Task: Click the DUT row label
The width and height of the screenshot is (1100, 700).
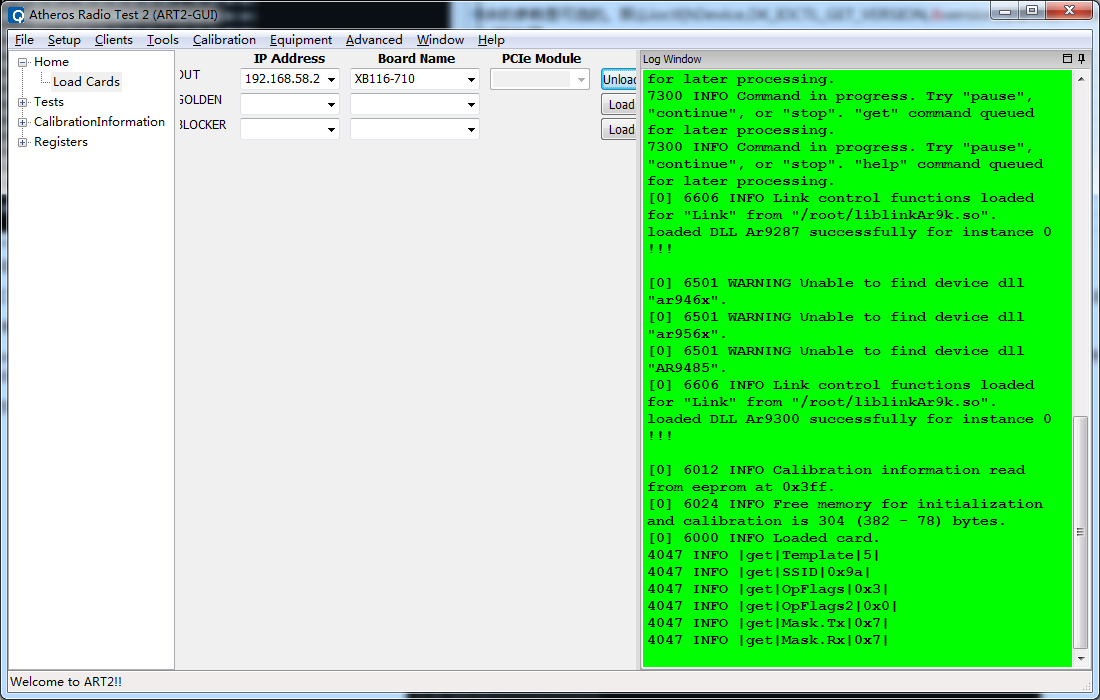Action: pyautogui.click(x=189, y=75)
